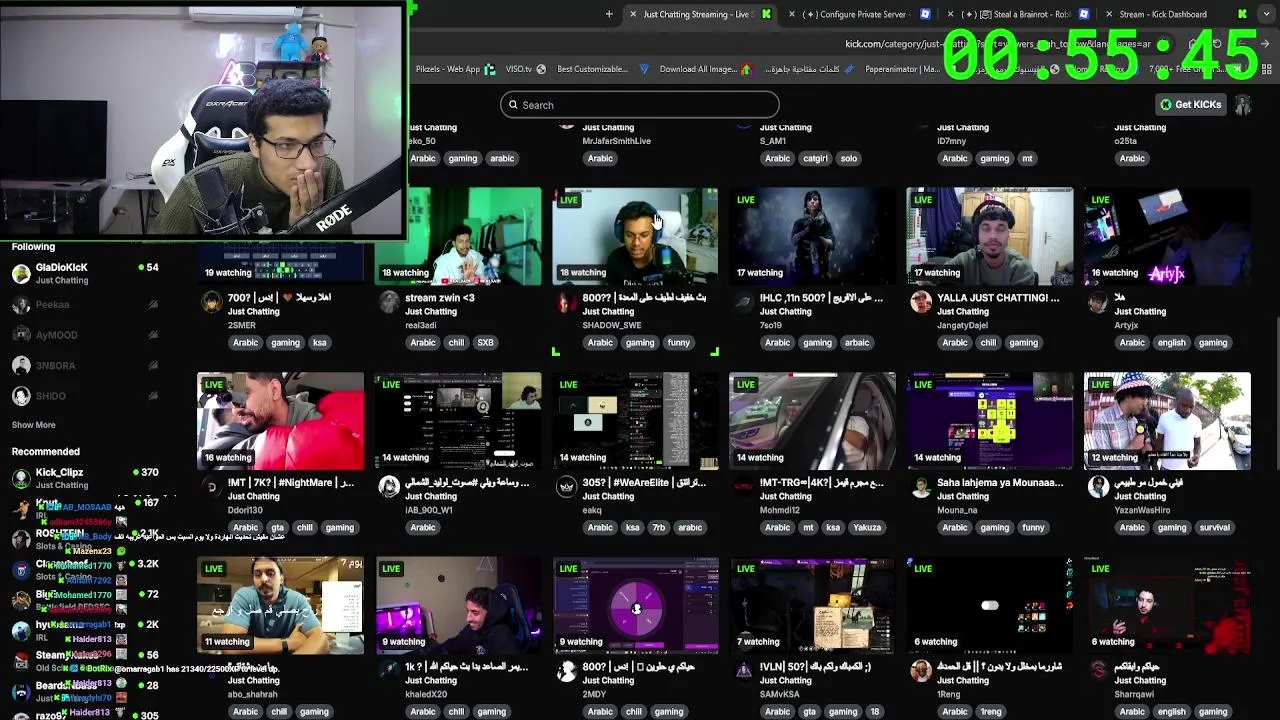Select the english tag under Artyjx

(x=1171, y=343)
